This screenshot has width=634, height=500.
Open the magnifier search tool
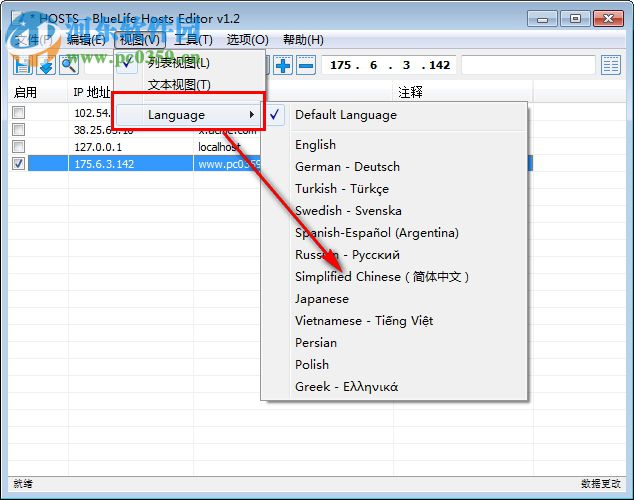click(69, 65)
